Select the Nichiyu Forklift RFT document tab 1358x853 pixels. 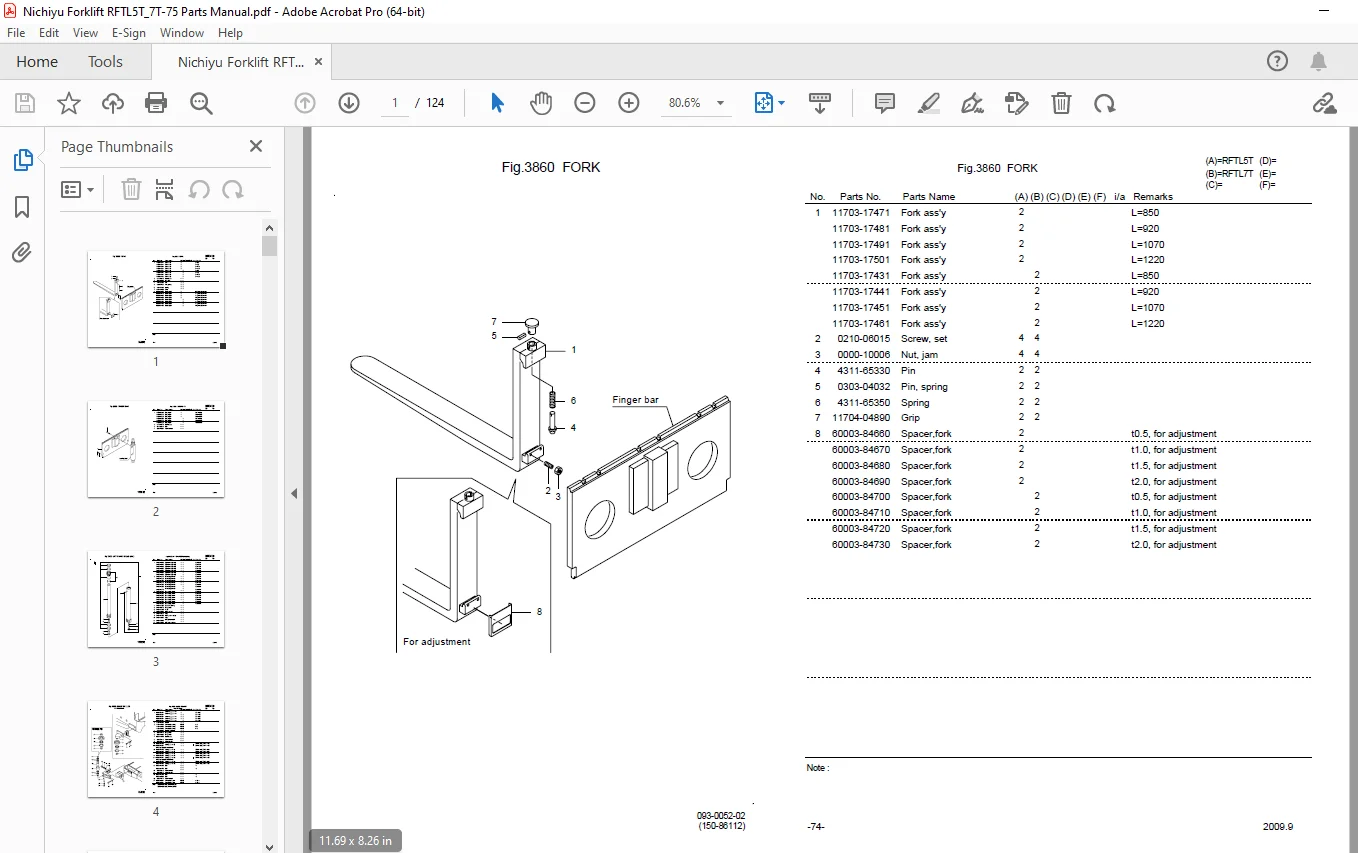click(x=241, y=61)
